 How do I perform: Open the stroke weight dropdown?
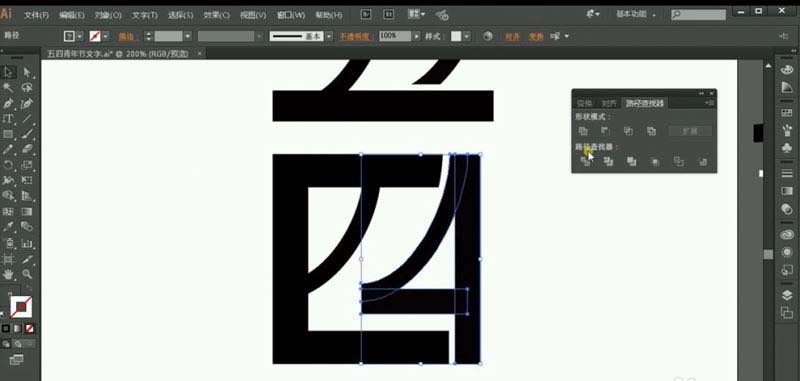188,36
